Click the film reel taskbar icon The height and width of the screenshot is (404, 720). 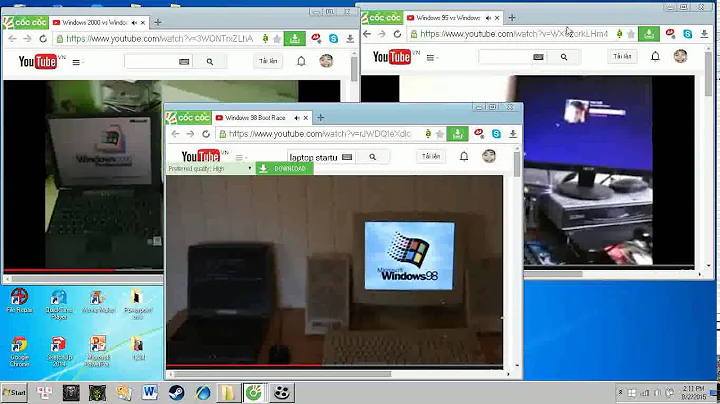click(281, 393)
